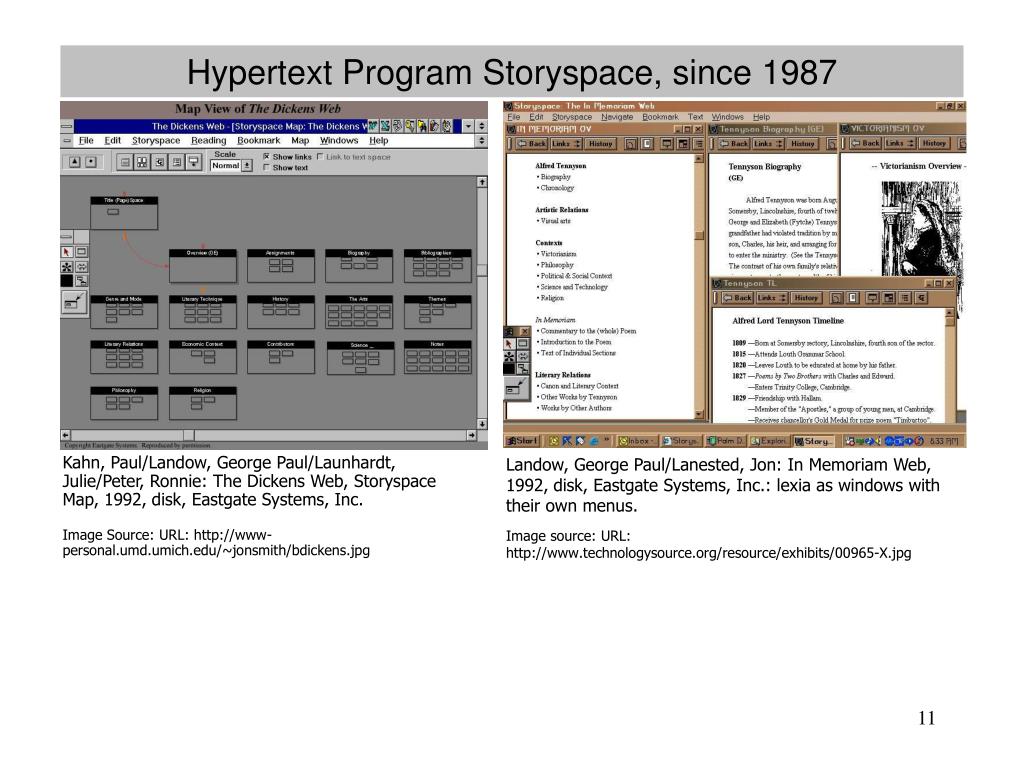Click the monitor icon in Tennyson TL toolbar

coord(872,298)
